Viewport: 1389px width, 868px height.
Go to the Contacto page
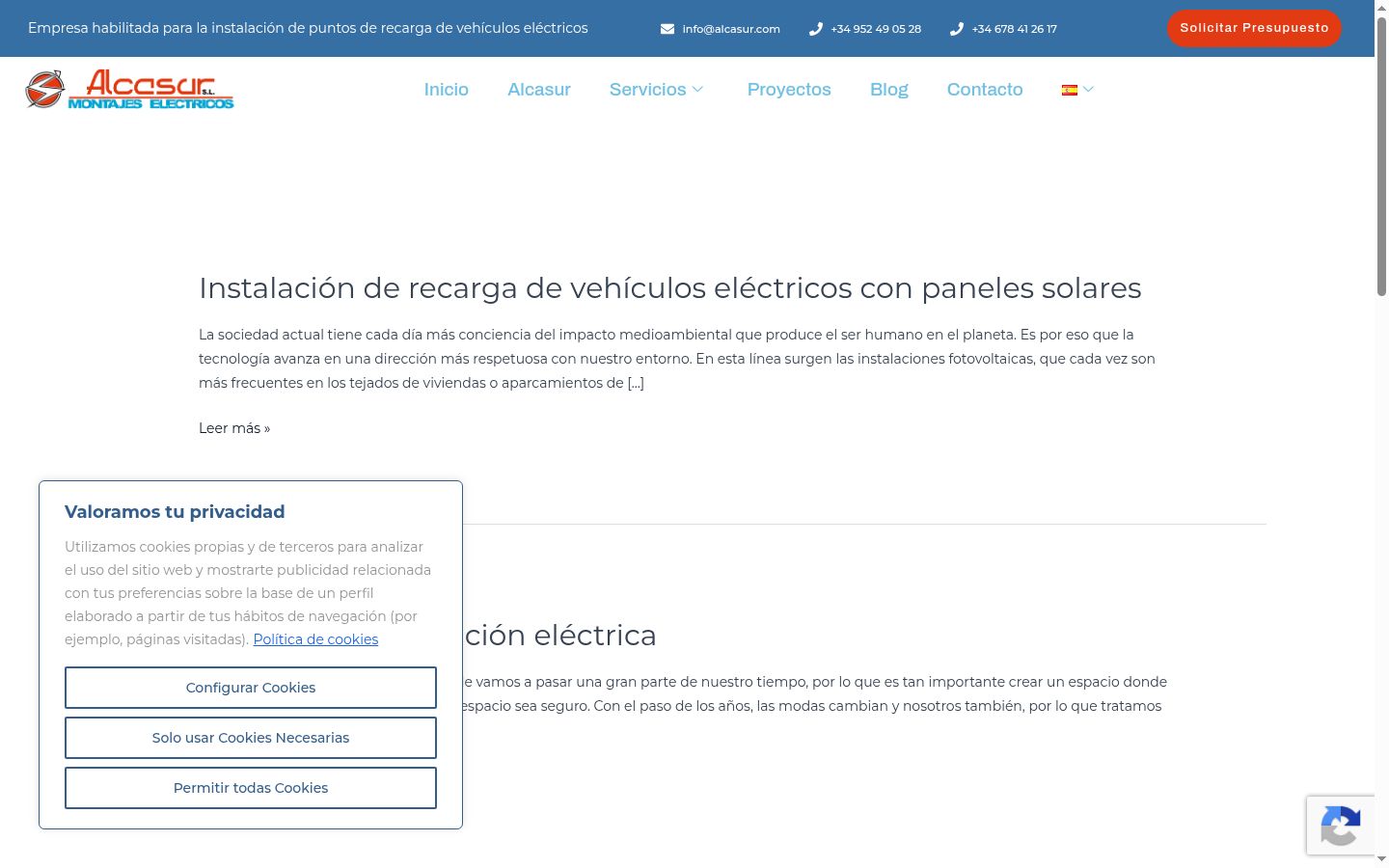point(985,90)
